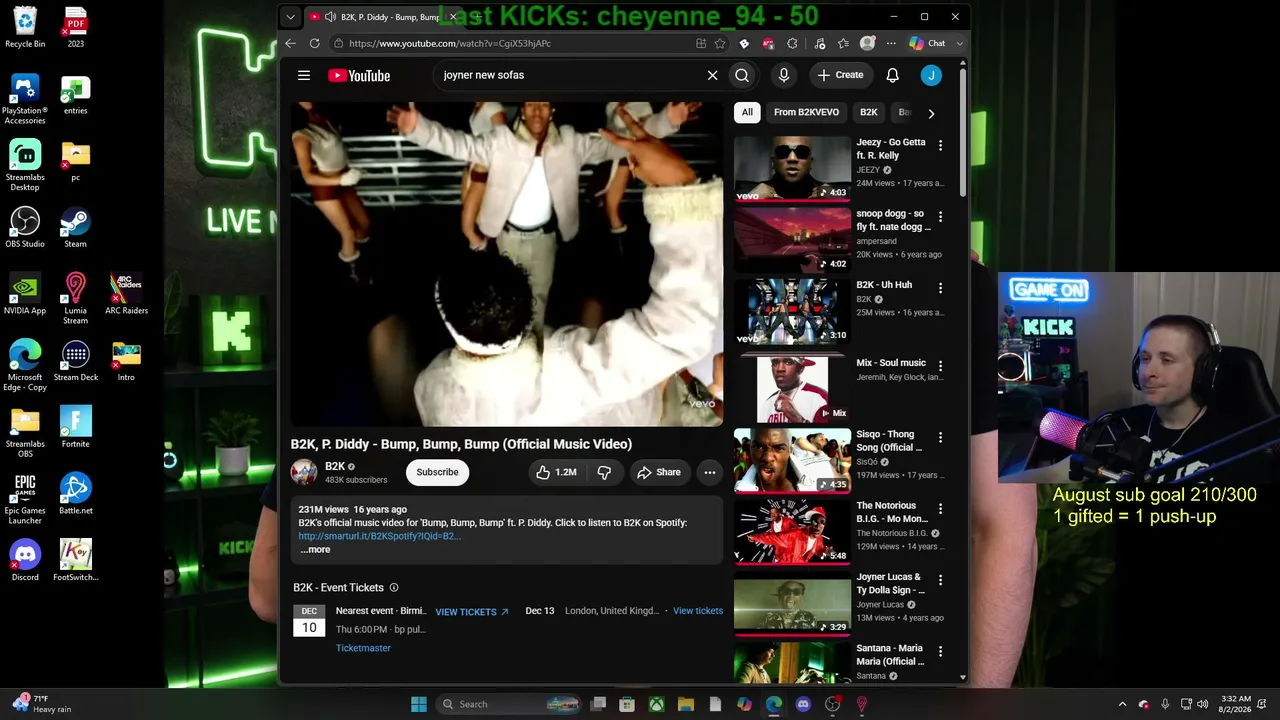Click the YouTube search input field

point(570,75)
